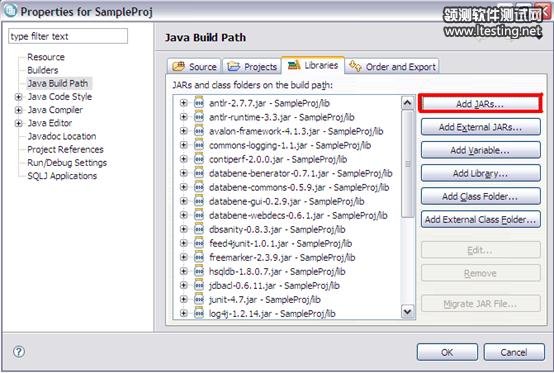This screenshot has height=373, width=554.
Task: Select Java Code Style tree item
Action: click(x=60, y=97)
